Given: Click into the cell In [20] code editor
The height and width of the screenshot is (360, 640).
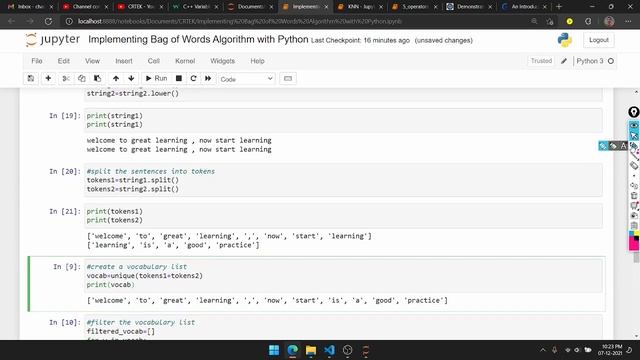Looking at the screenshot, I should 343,180.
